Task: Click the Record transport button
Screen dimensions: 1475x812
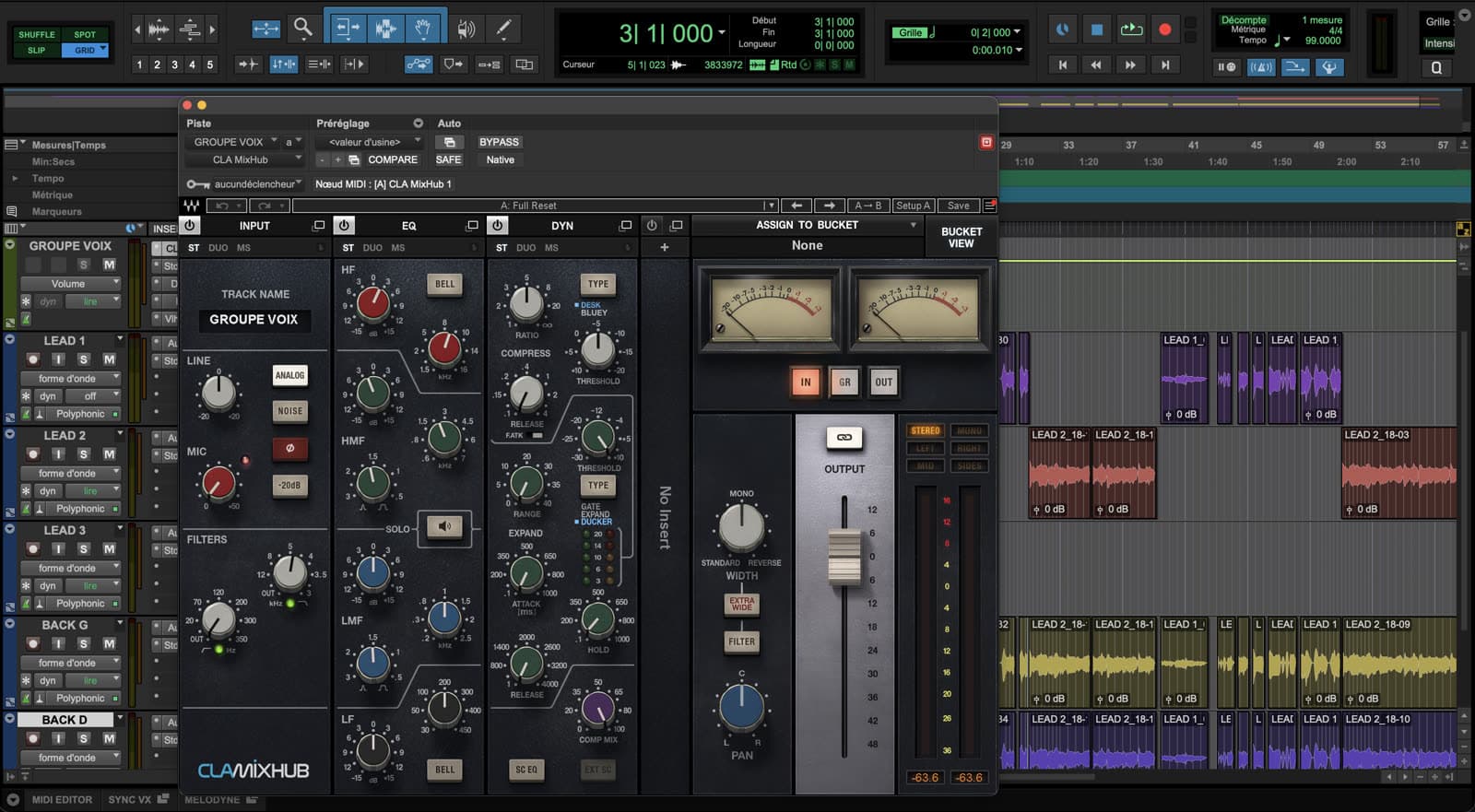Action: point(1165,29)
